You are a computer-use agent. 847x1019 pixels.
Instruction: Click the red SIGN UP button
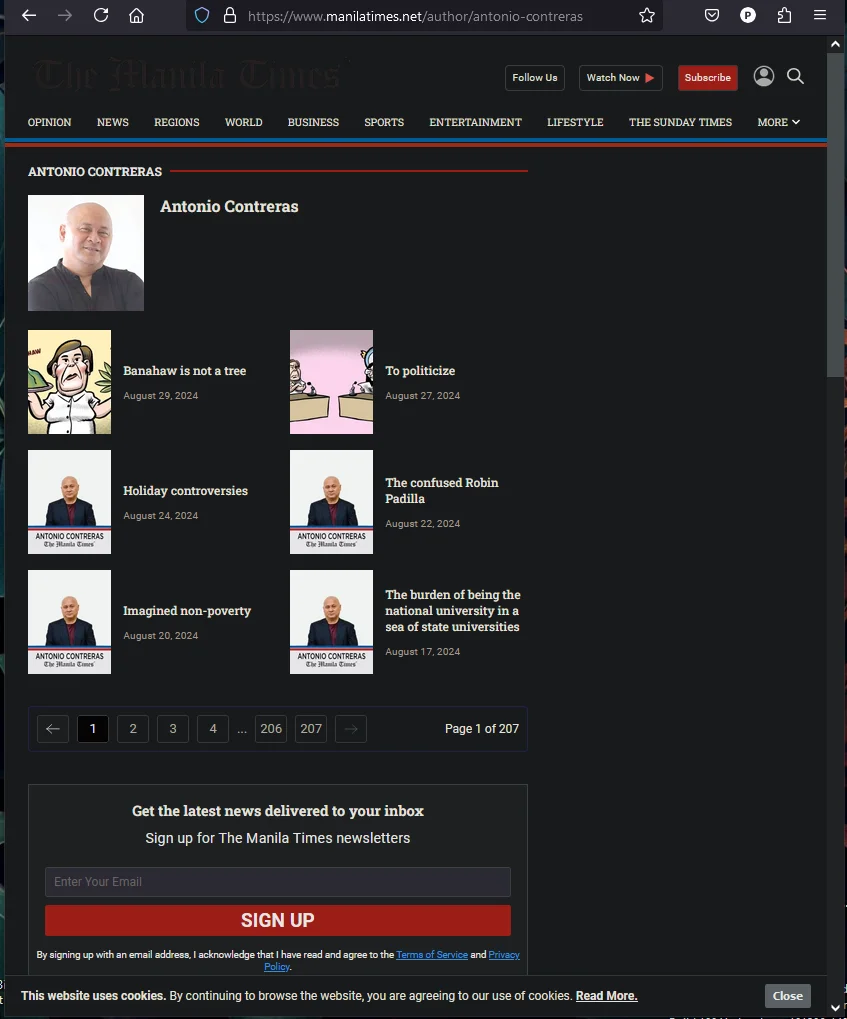coord(278,920)
